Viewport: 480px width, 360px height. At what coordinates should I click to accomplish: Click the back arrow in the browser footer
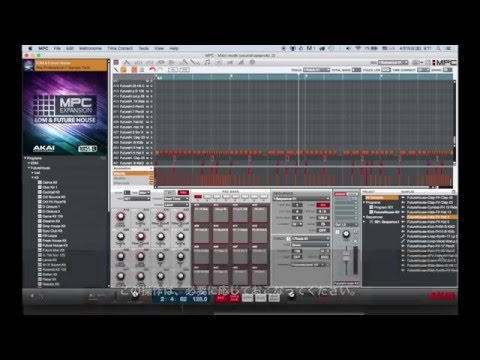32,295
